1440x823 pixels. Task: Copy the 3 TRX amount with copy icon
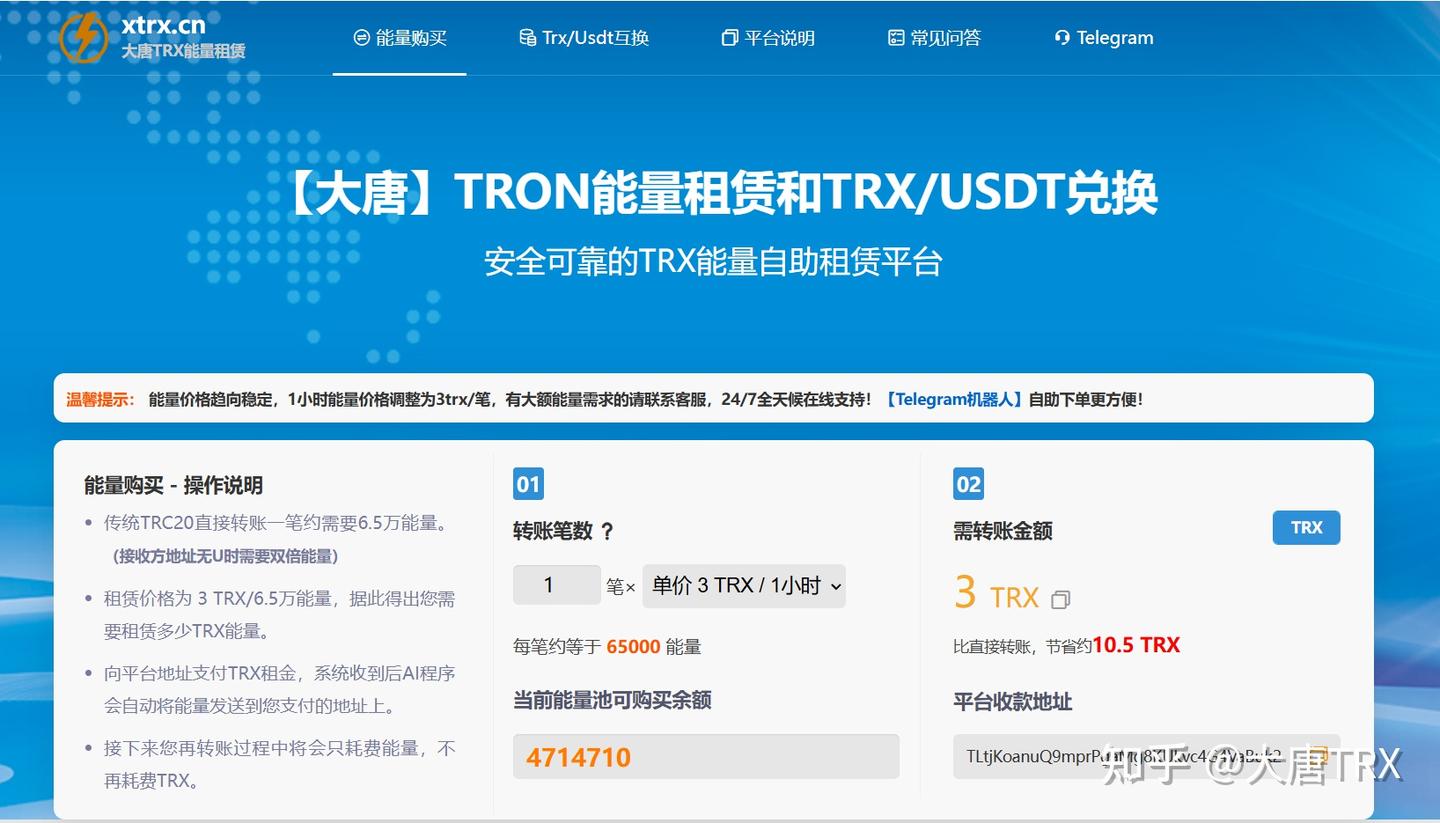click(1060, 598)
